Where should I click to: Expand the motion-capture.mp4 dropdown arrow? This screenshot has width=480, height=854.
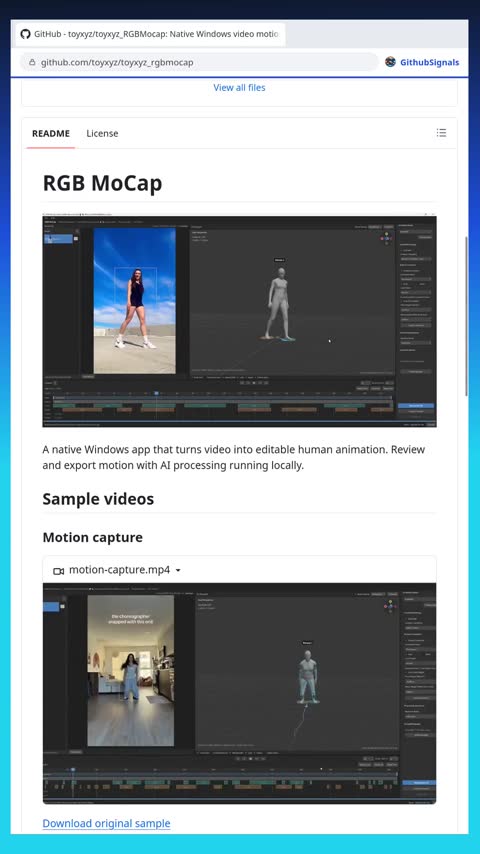(178, 571)
